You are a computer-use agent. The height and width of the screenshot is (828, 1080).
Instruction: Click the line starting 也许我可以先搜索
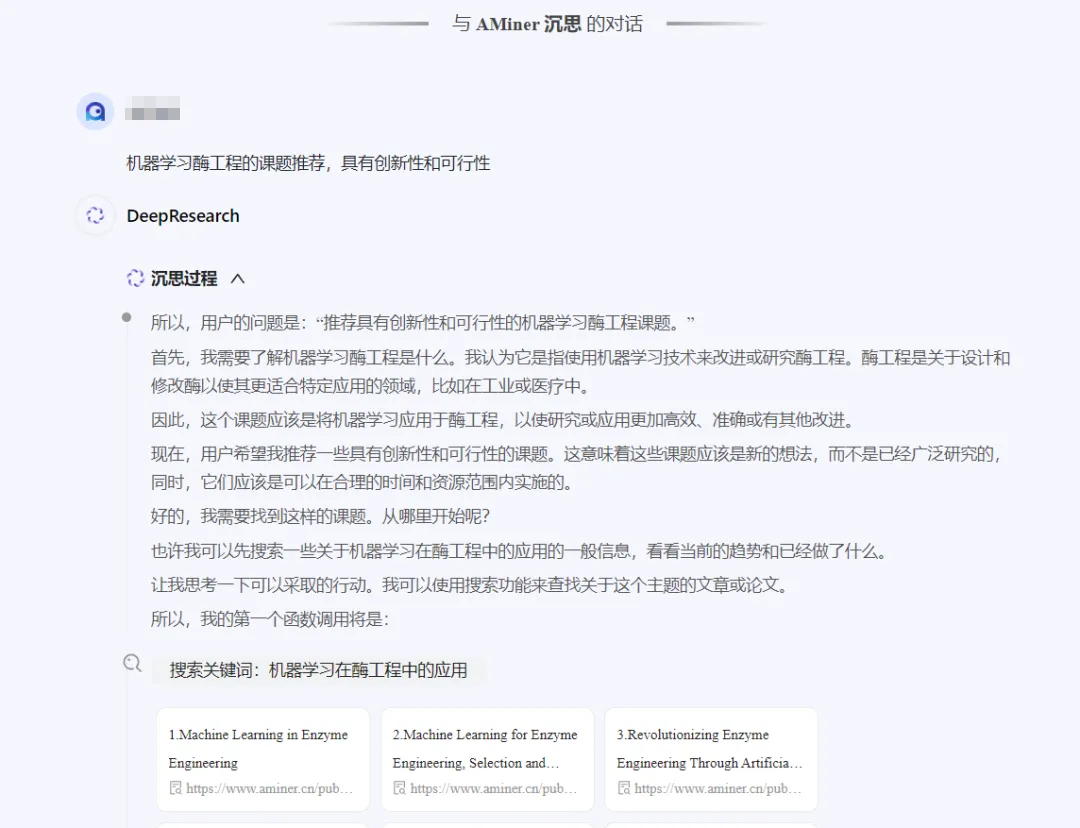tap(520, 550)
